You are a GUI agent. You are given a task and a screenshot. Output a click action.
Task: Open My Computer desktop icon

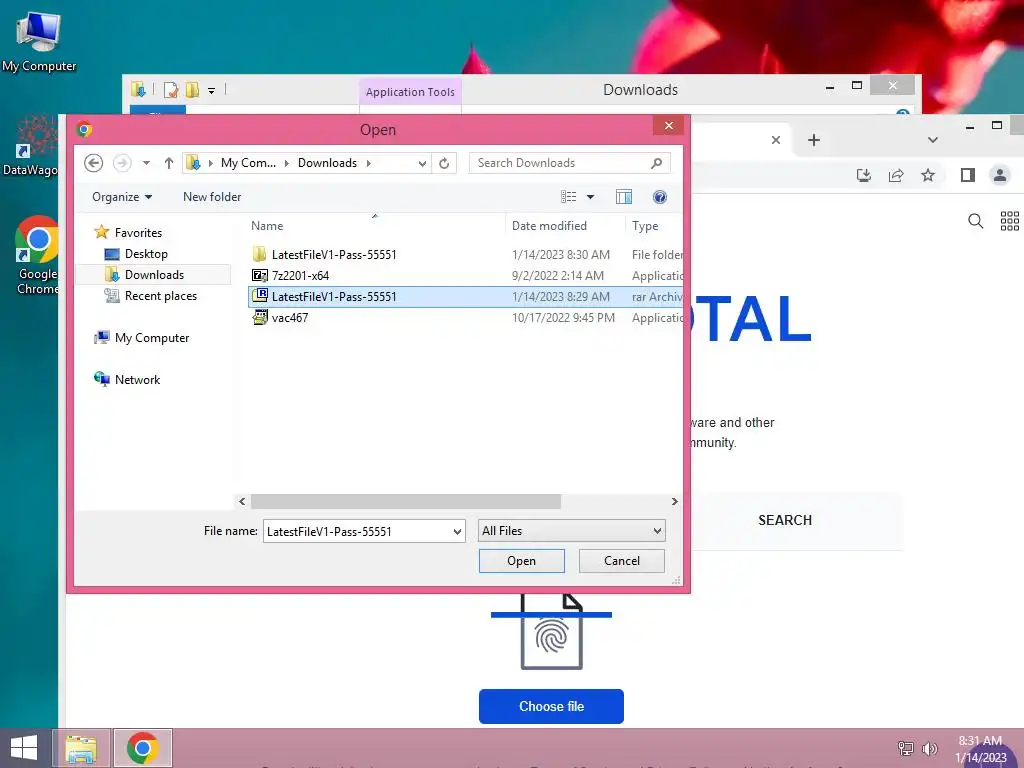pos(39,41)
